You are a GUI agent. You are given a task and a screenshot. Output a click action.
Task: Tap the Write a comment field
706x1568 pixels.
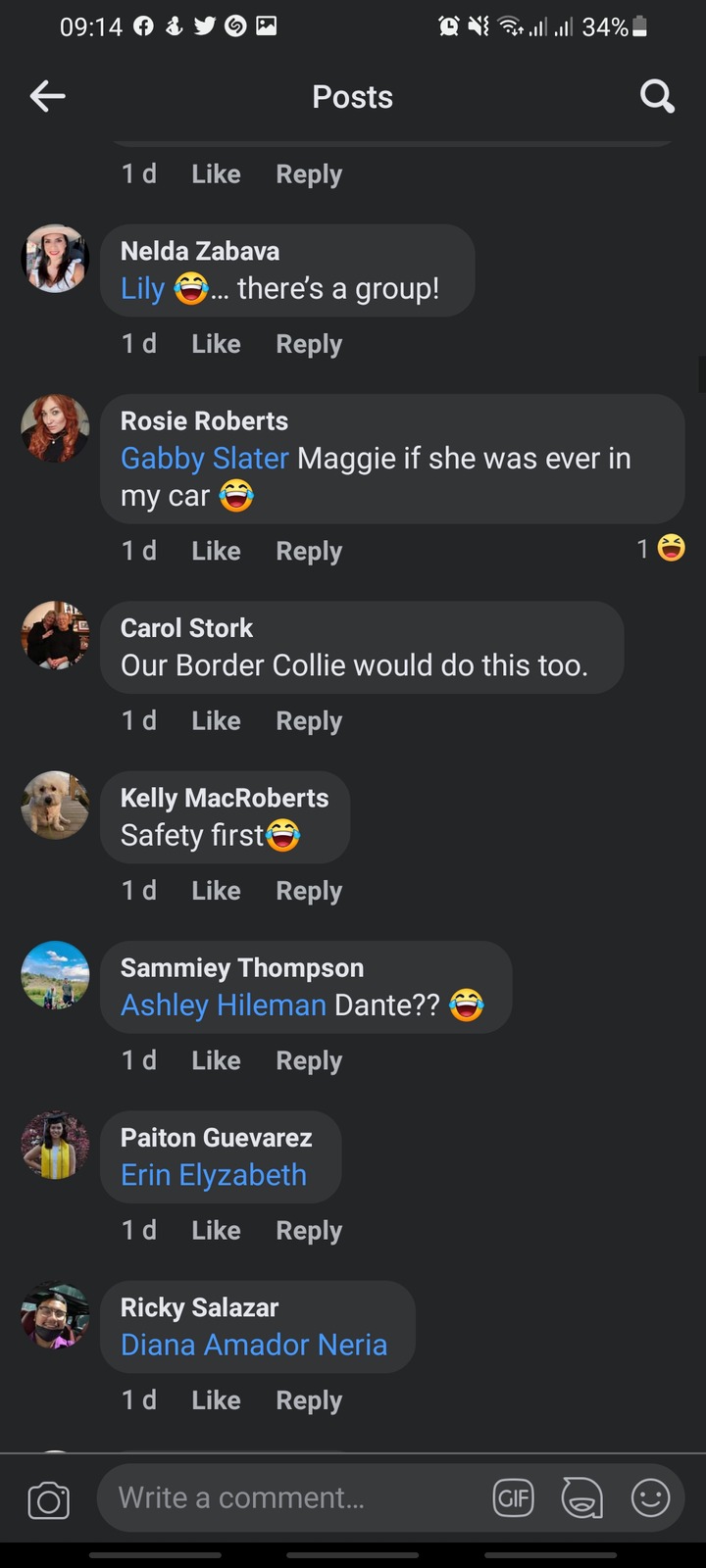[x=294, y=1497]
